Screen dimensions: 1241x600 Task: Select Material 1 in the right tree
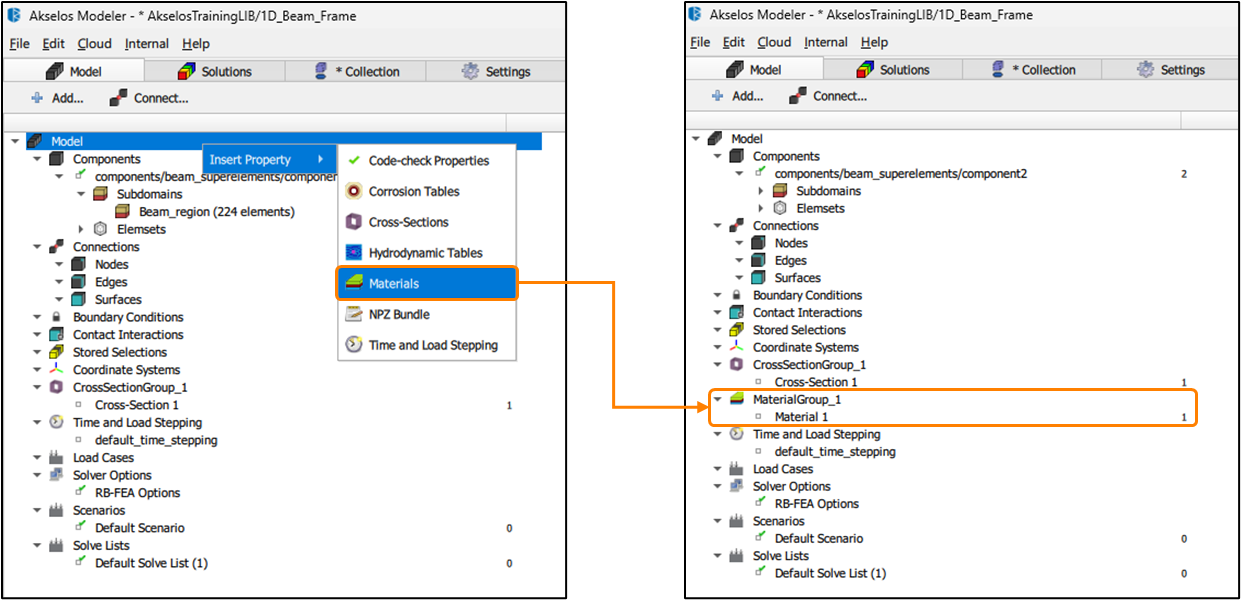tap(801, 417)
